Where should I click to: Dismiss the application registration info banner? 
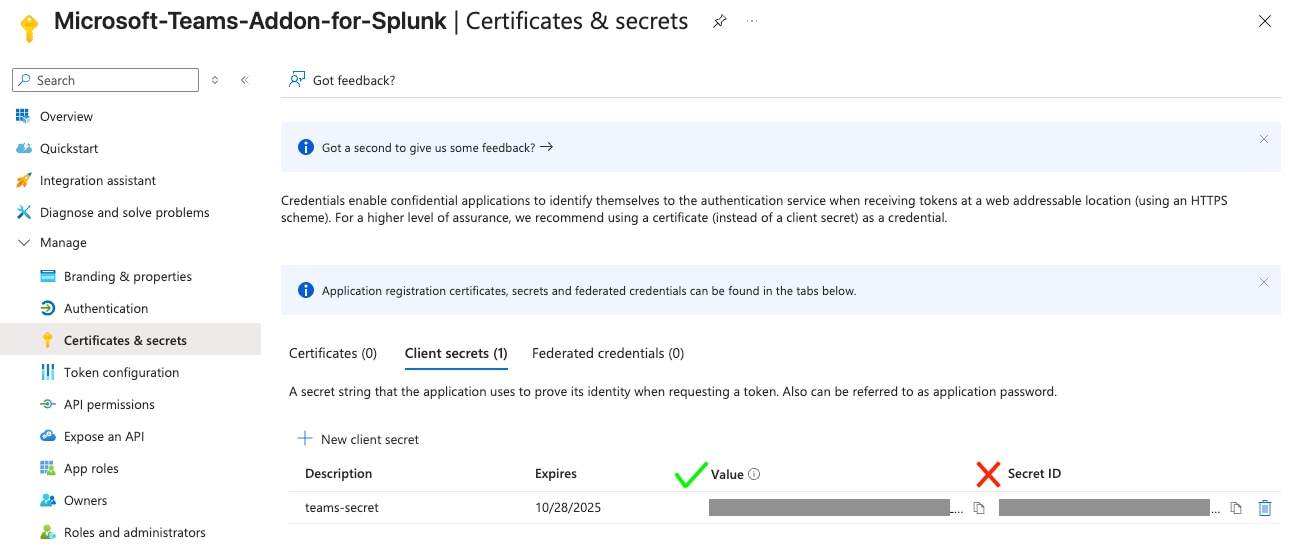pos(1264,282)
